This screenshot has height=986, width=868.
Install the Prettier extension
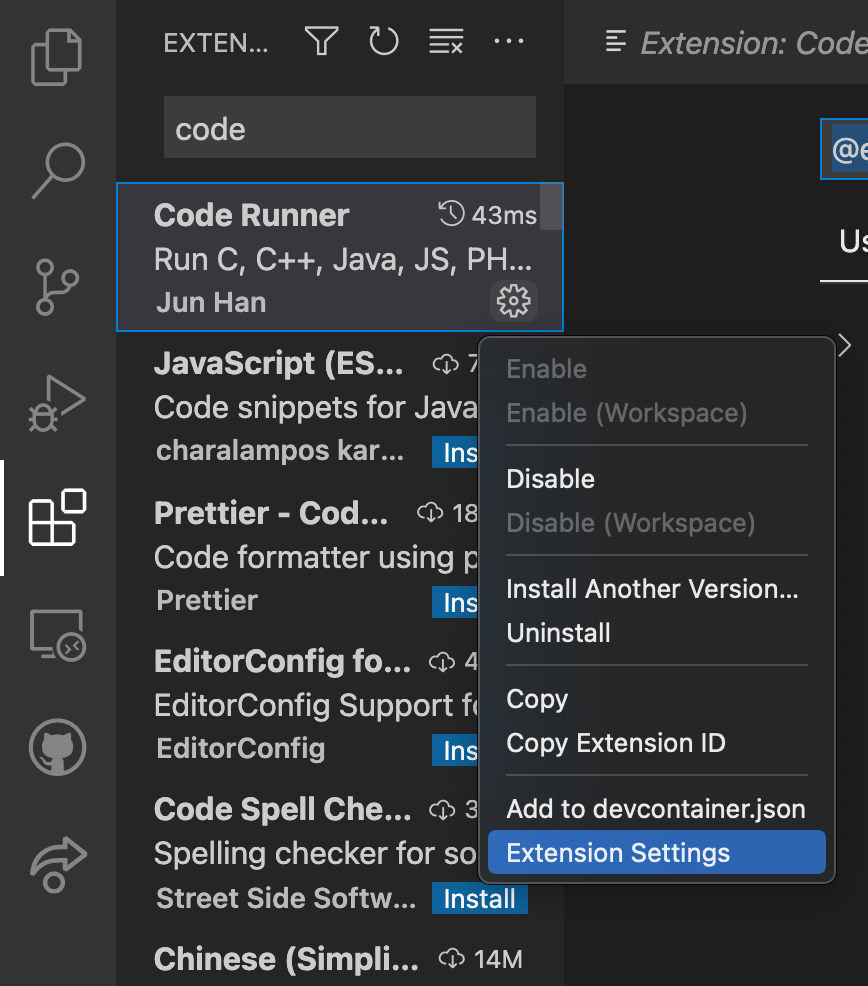click(x=455, y=602)
